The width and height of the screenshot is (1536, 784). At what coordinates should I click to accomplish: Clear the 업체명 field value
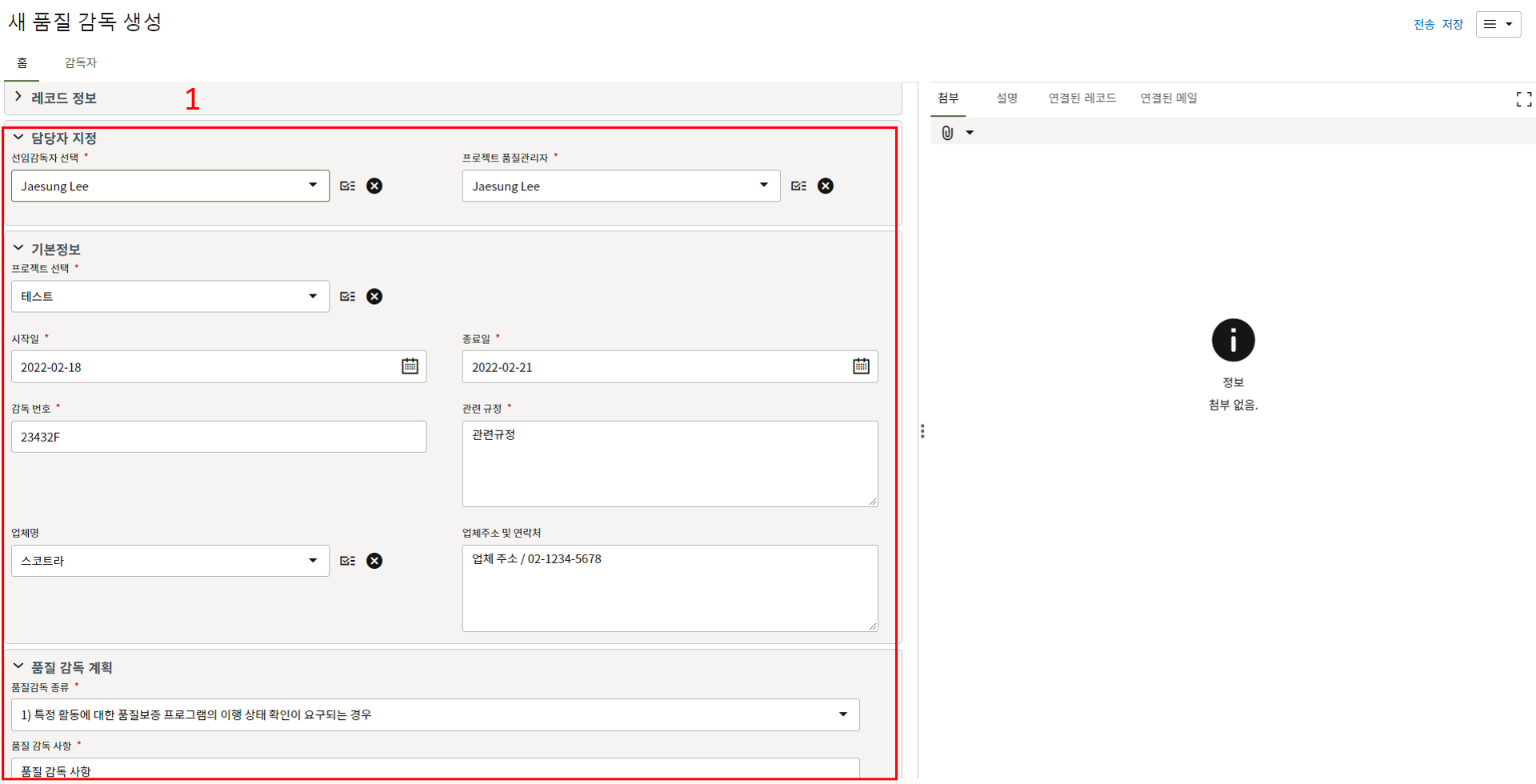tap(374, 561)
